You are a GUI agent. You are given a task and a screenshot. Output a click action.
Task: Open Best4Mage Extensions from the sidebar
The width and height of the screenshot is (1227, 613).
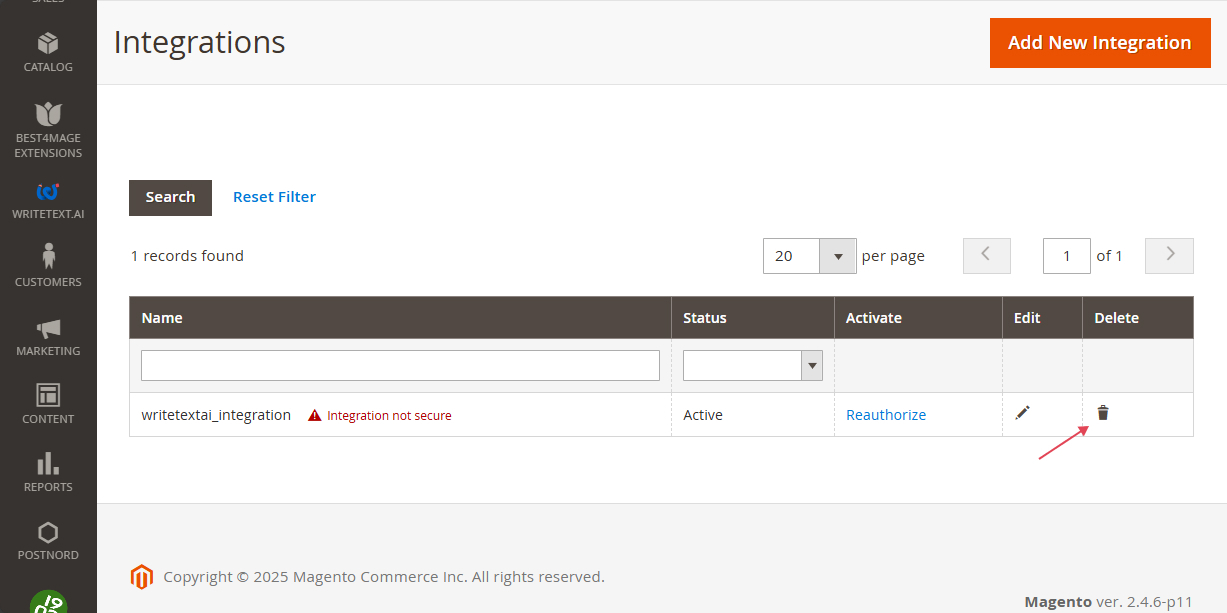[47, 128]
